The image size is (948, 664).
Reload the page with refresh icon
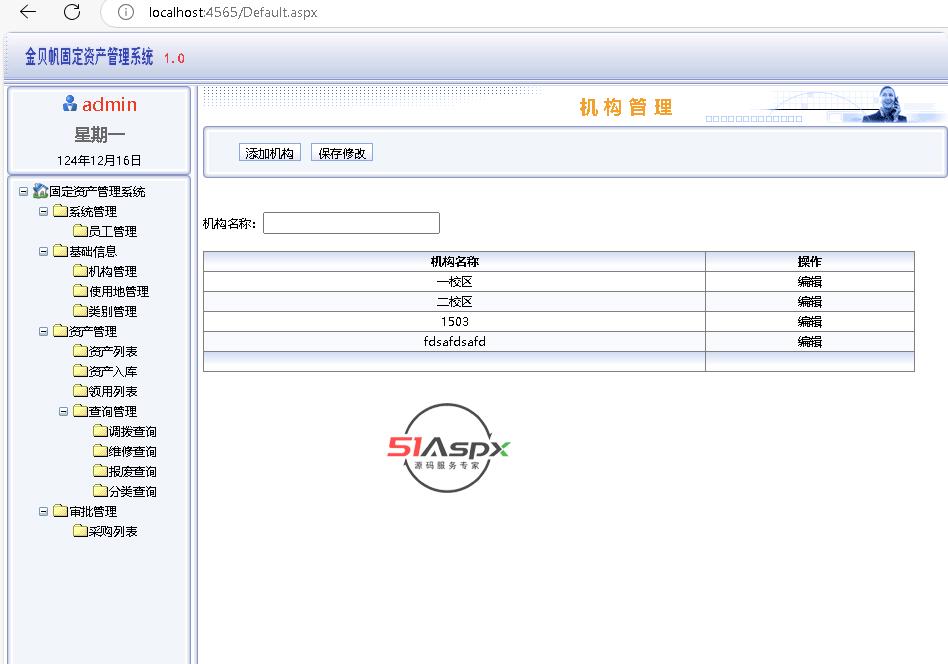[72, 12]
